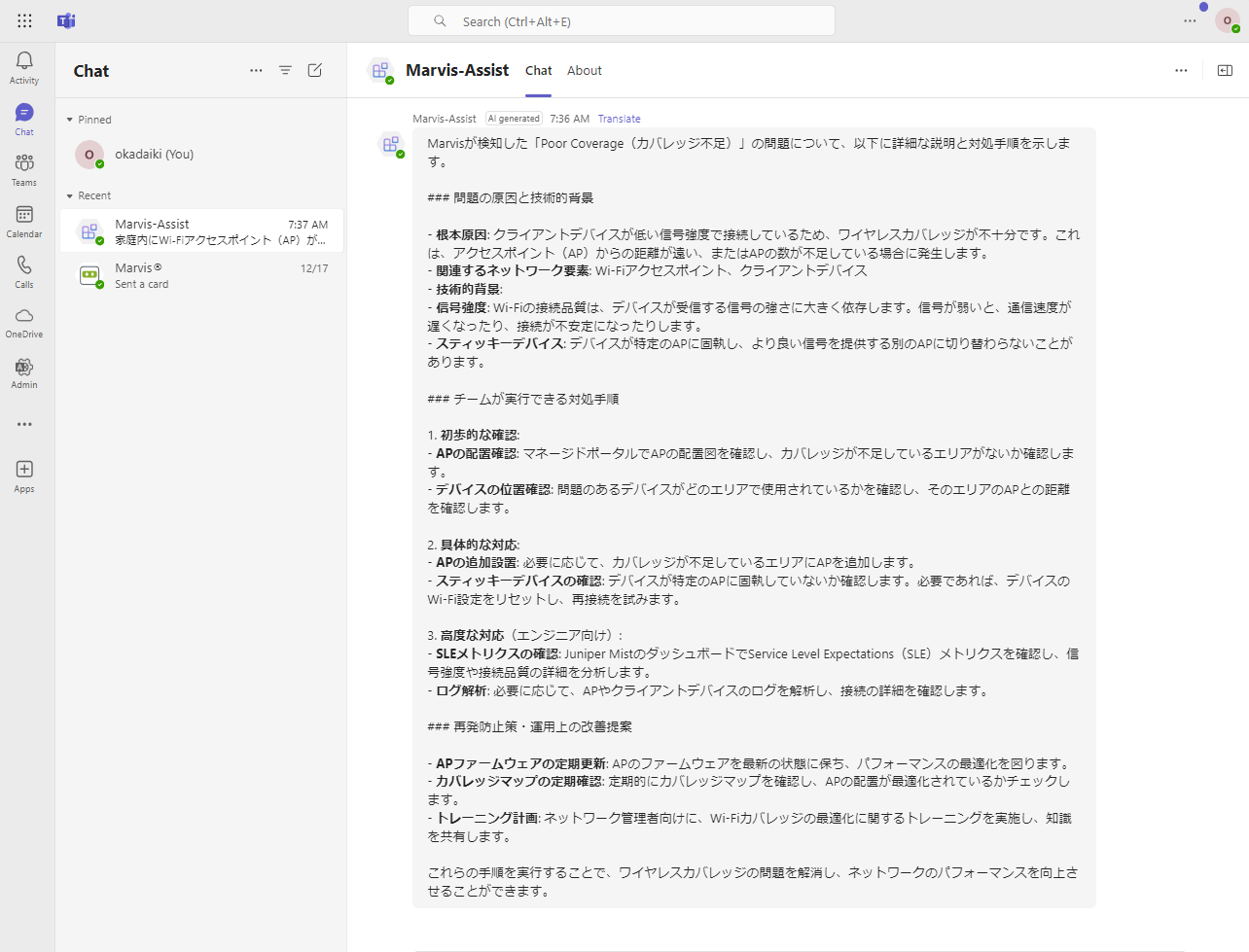Select the Chat tab in Marvis-Assist

pos(538,70)
